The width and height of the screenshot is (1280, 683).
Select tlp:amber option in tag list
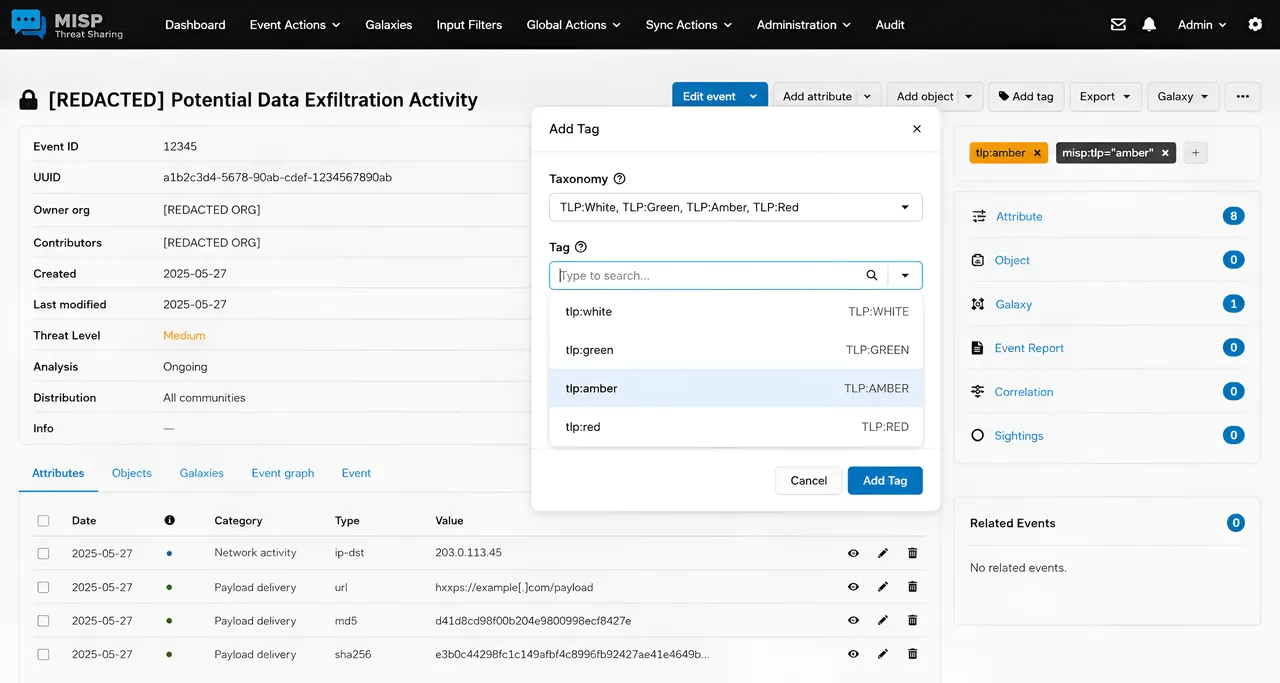click(x=736, y=388)
